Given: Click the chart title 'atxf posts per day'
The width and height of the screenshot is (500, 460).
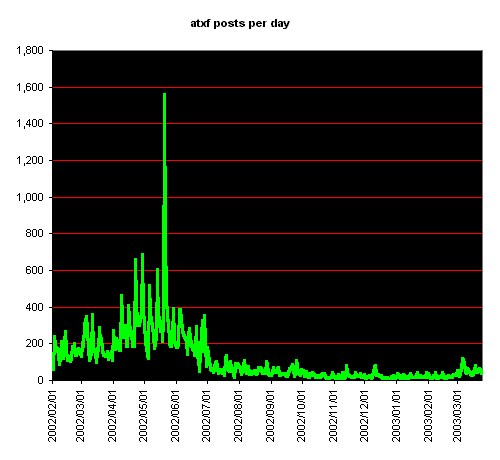Looking at the screenshot, I should coord(240,24).
